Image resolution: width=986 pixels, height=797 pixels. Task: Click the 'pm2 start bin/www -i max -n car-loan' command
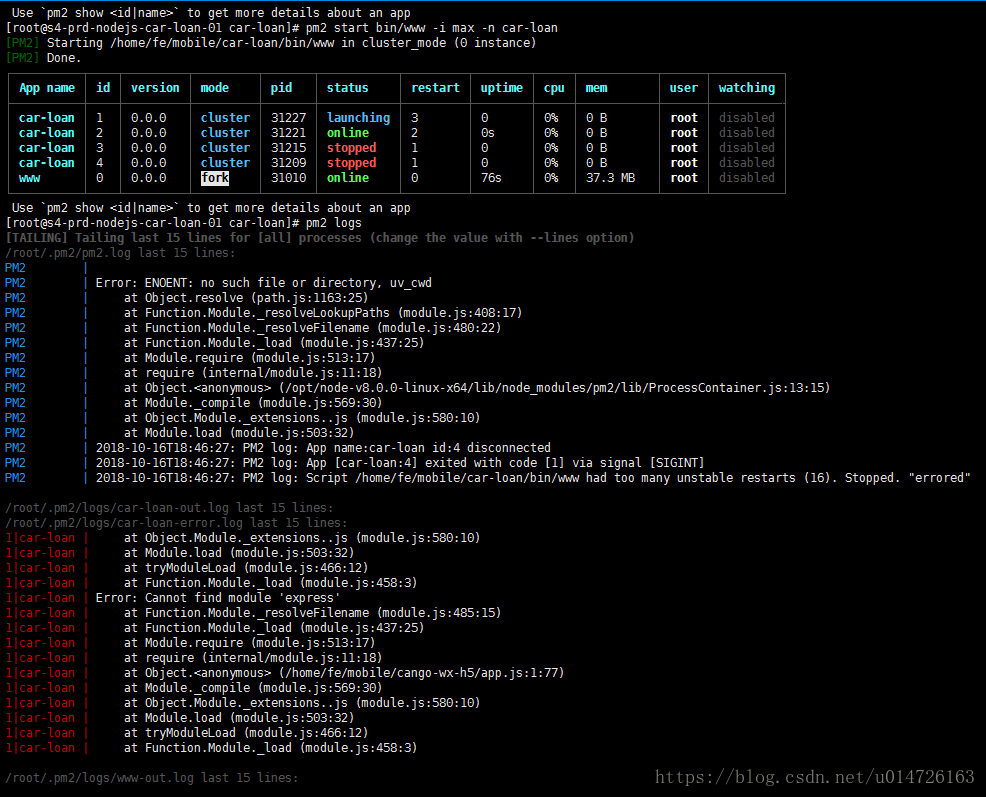[x=431, y=28]
